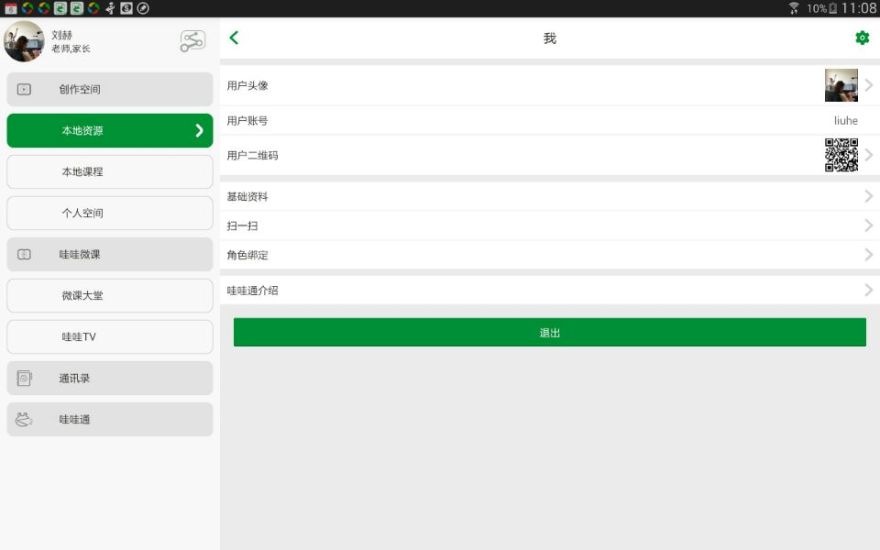Screen dimensions: 880x550
Task: Select 本地资源 in the sidebar
Action: point(110,131)
